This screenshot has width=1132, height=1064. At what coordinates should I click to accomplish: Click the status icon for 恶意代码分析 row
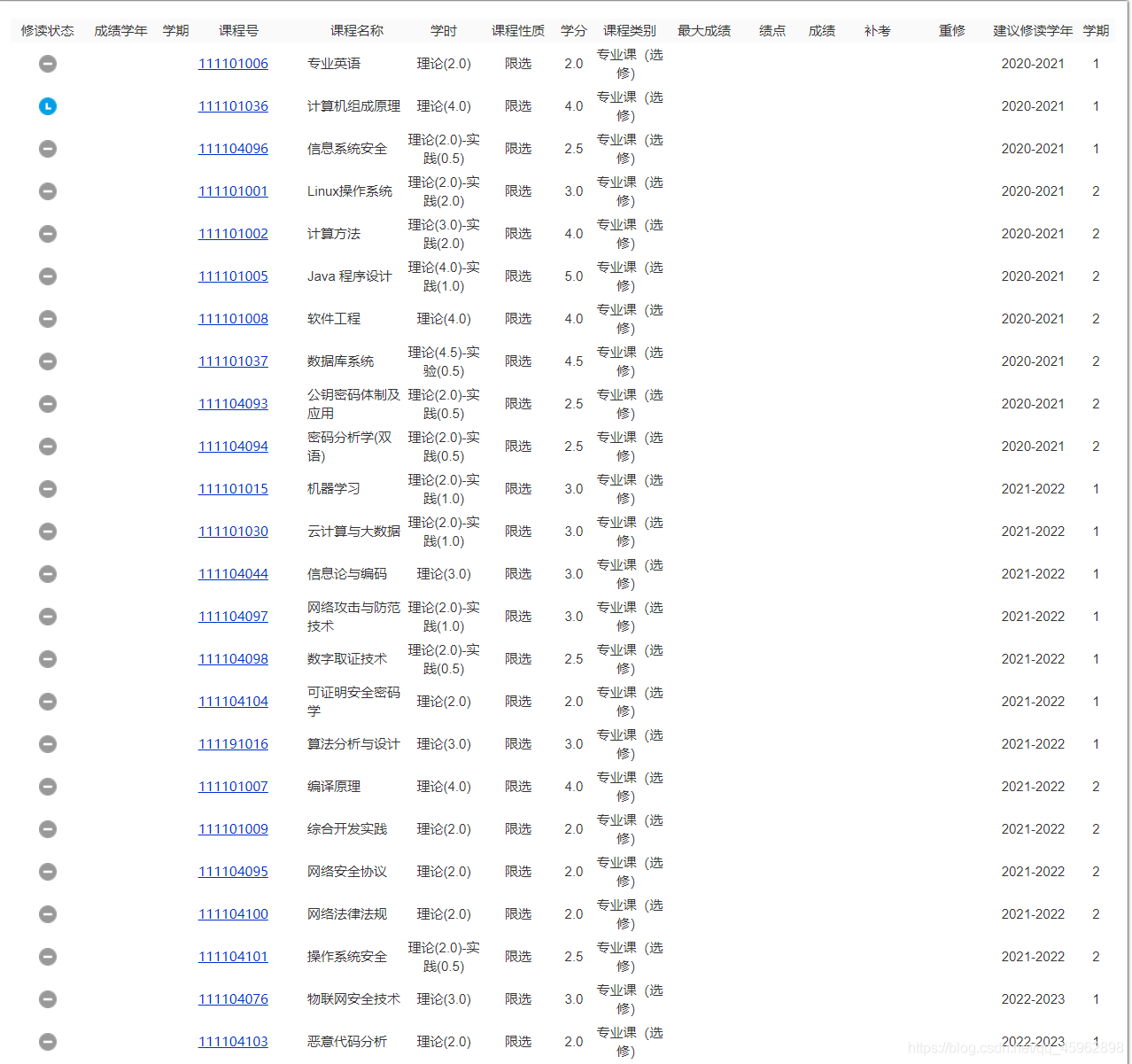coord(48,1042)
